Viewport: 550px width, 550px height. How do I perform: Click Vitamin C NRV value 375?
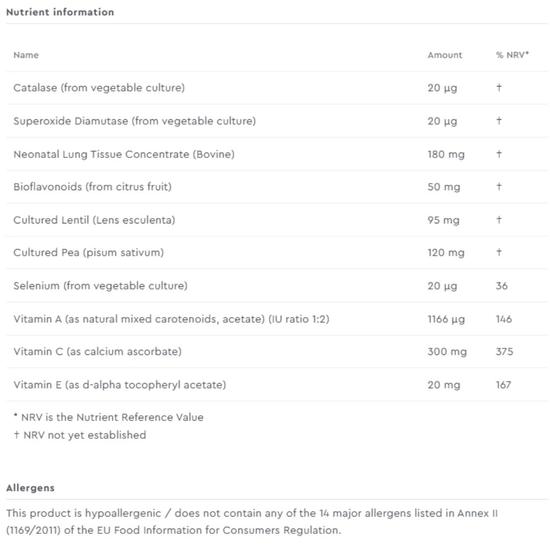coord(504,351)
